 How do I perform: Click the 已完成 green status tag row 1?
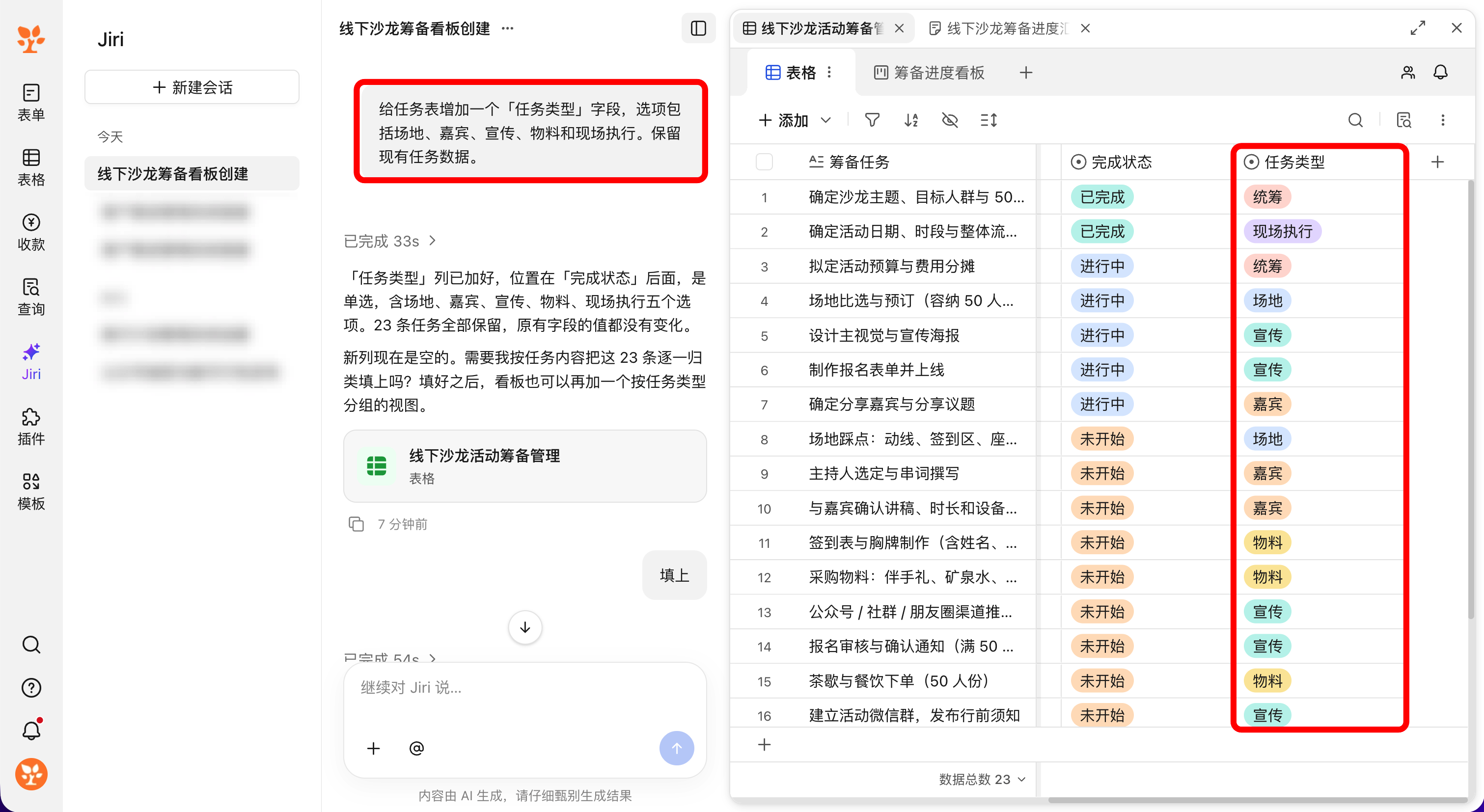coord(1102,197)
